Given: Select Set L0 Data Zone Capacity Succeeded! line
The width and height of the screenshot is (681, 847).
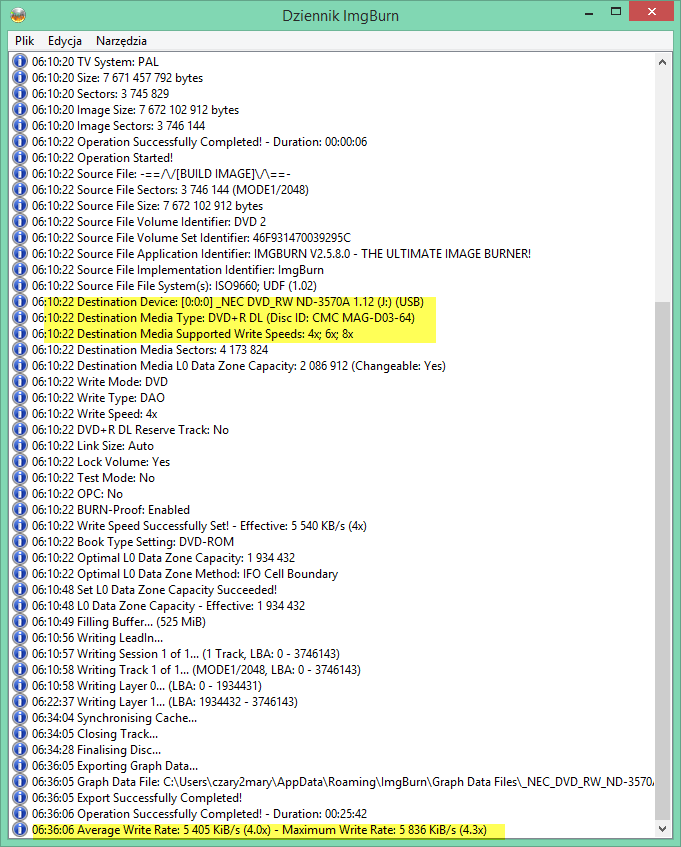Looking at the screenshot, I should [154, 590].
